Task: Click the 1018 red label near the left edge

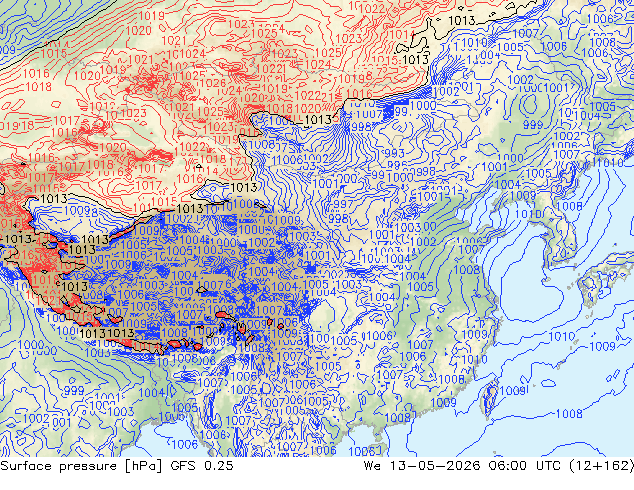Action: pyautogui.click(x=38, y=87)
